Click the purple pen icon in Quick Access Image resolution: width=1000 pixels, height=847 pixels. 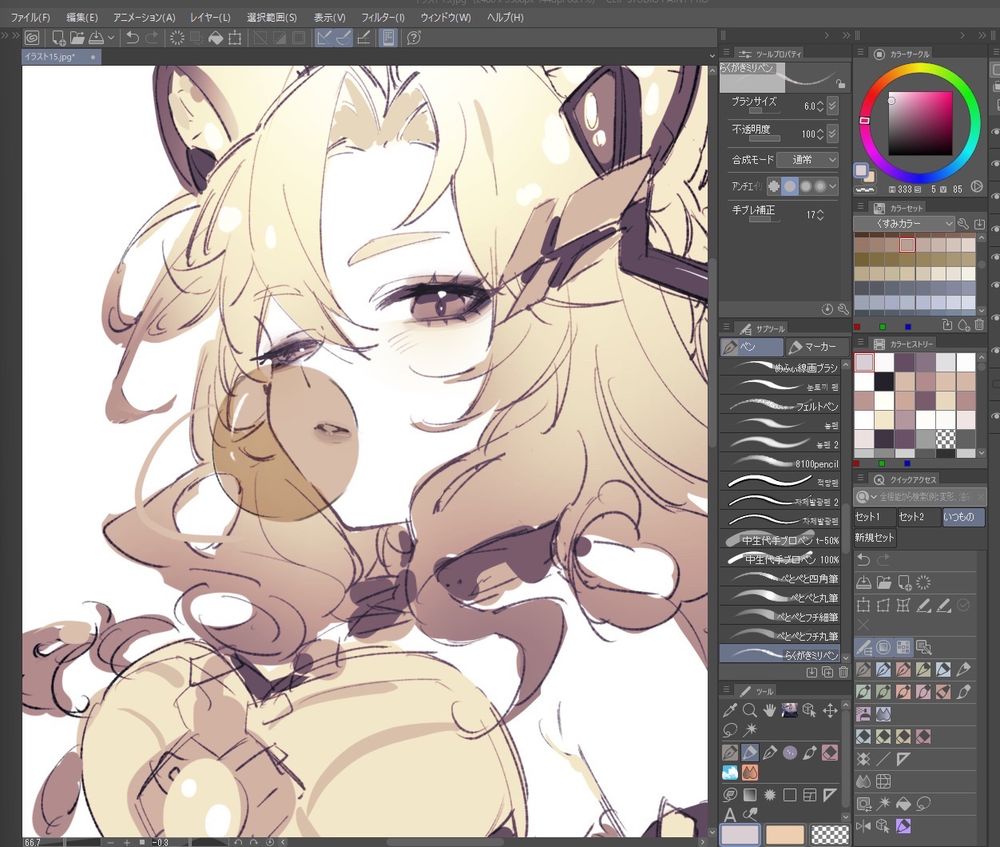tap(903, 827)
